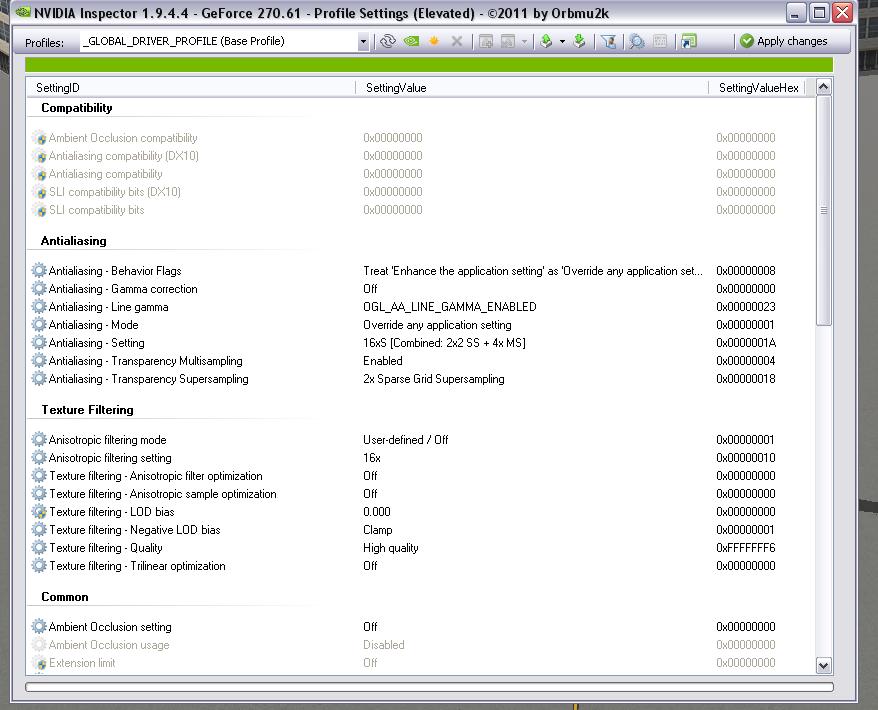
Task: Click the value "Override any application setting"
Action: point(437,325)
